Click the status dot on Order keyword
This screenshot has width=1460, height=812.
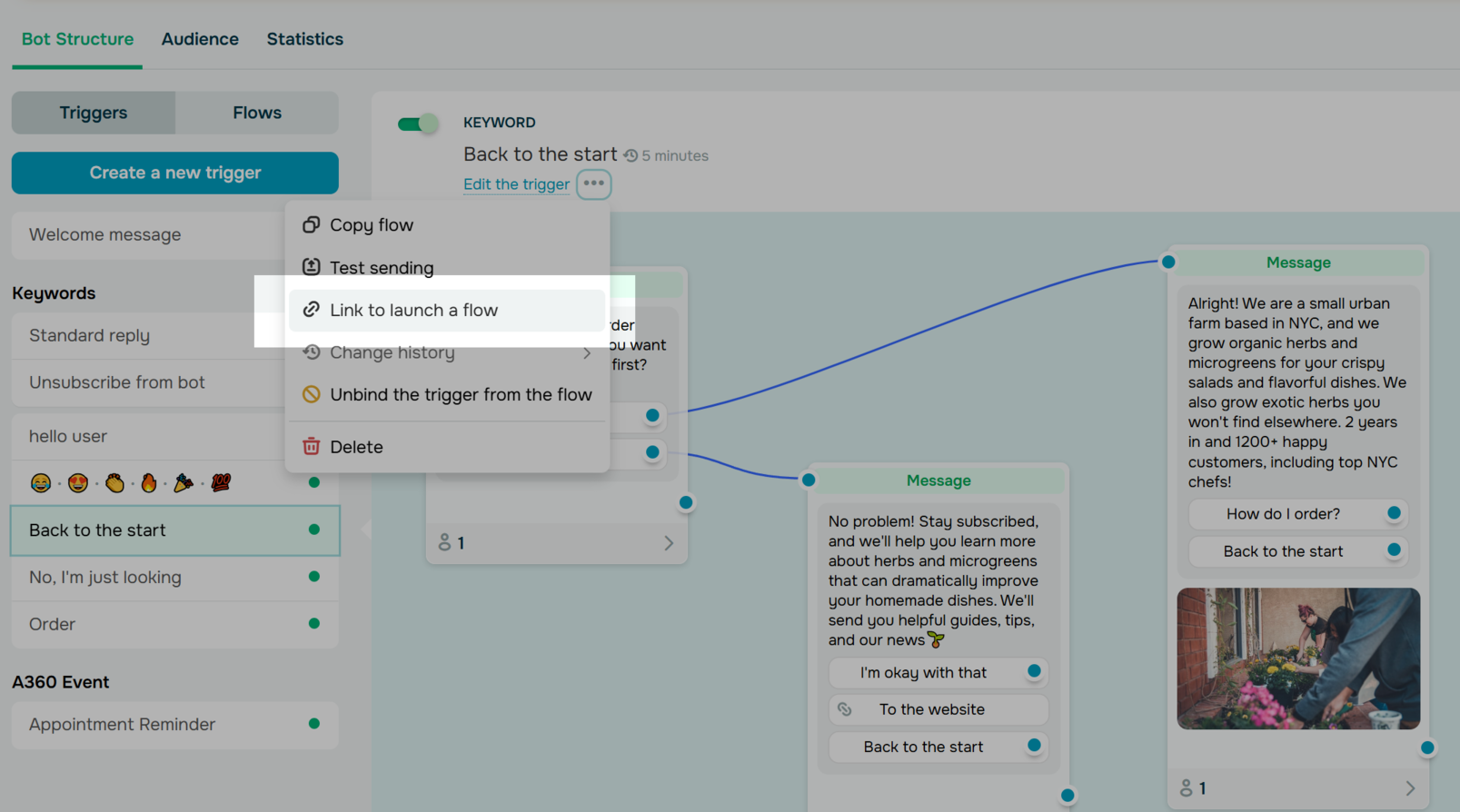(314, 623)
